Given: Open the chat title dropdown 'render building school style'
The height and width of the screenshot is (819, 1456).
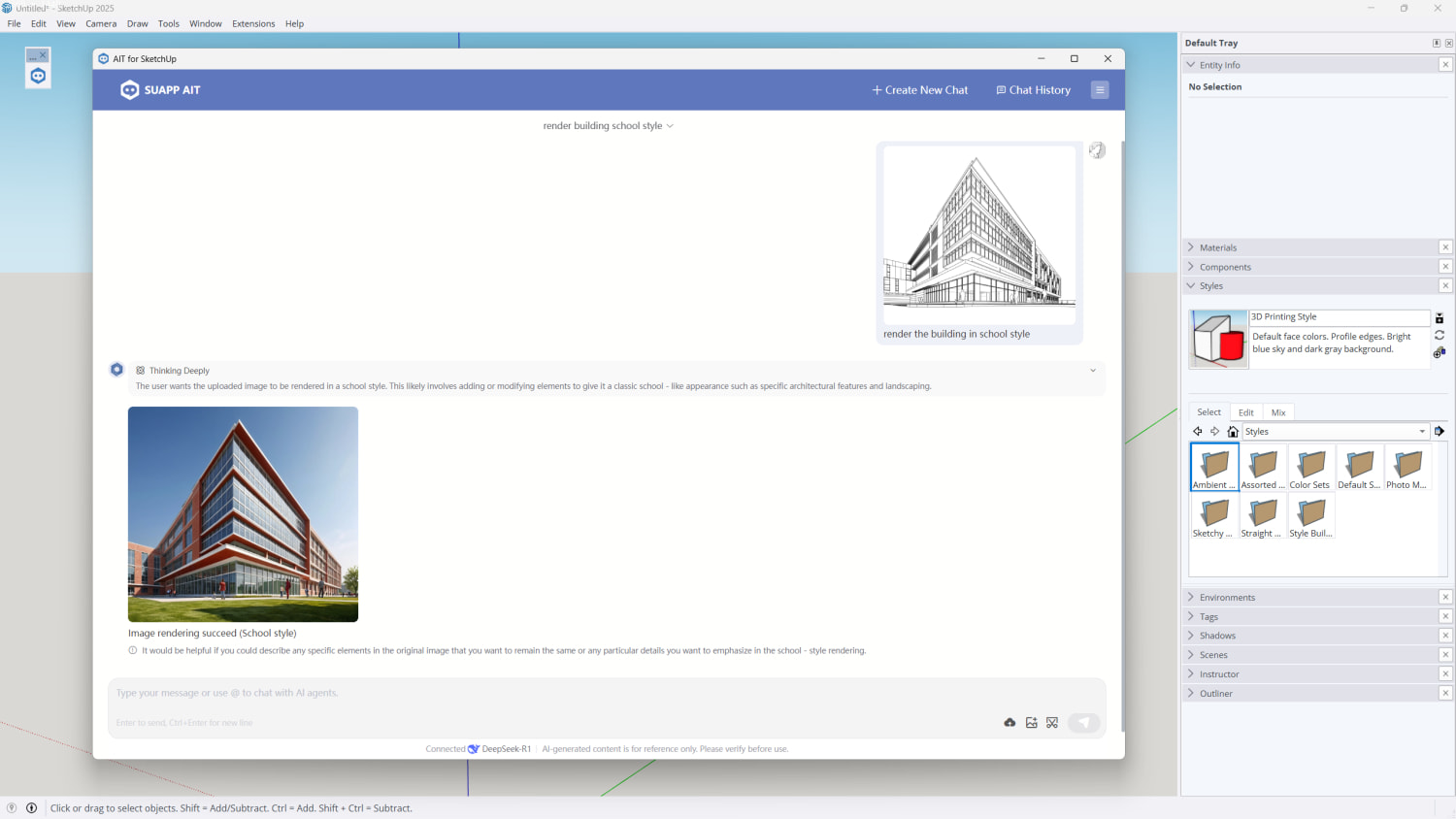Looking at the screenshot, I should [x=608, y=126].
